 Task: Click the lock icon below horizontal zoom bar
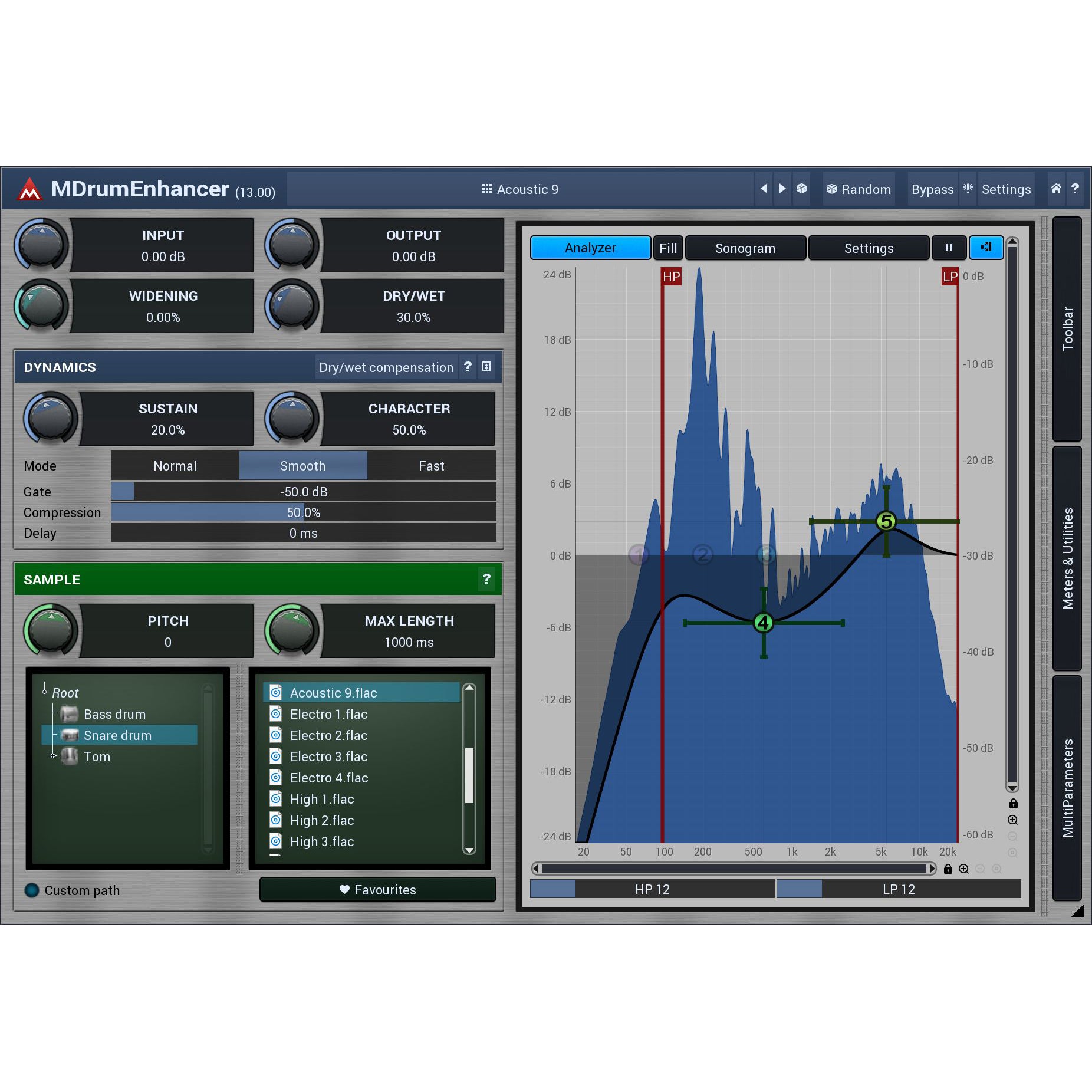(x=948, y=869)
